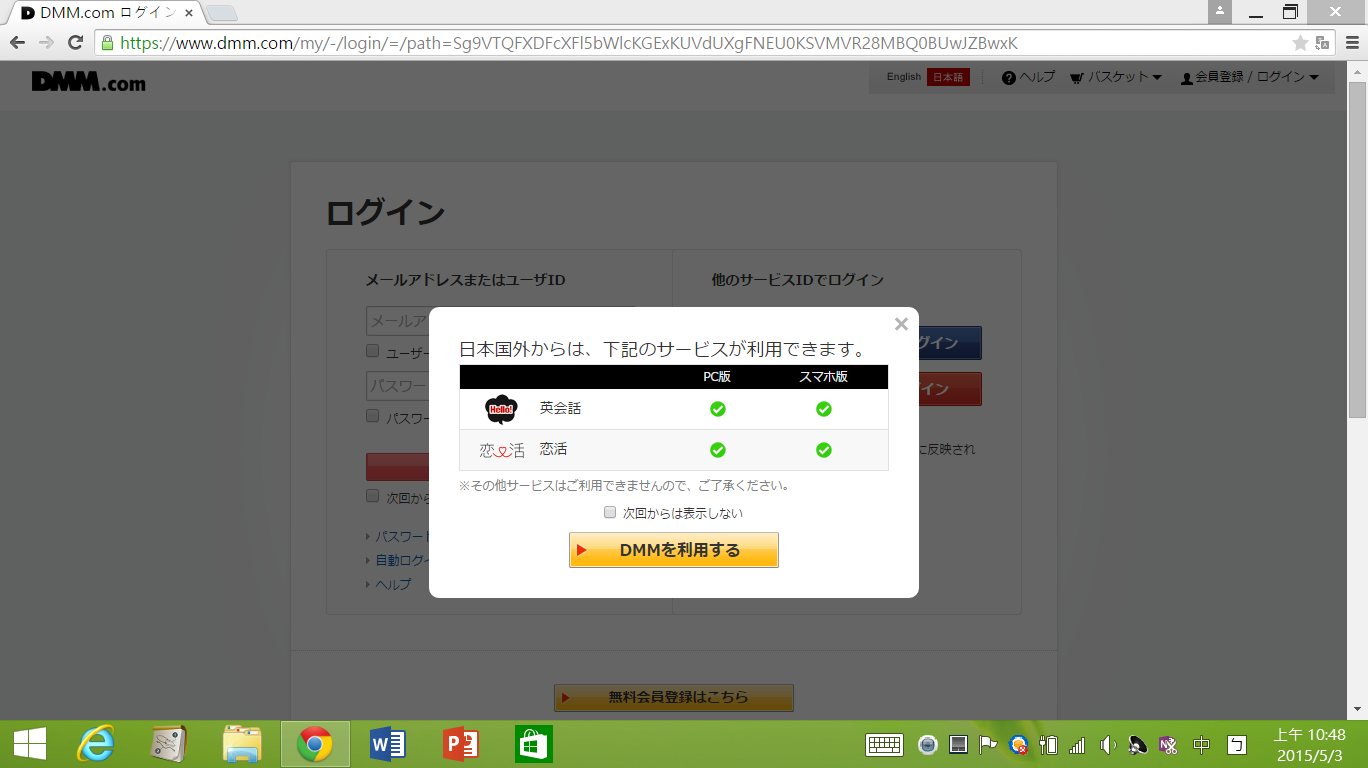
Task: Click the スマホ版 green checkmark for 英会話
Action: [x=823, y=409]
